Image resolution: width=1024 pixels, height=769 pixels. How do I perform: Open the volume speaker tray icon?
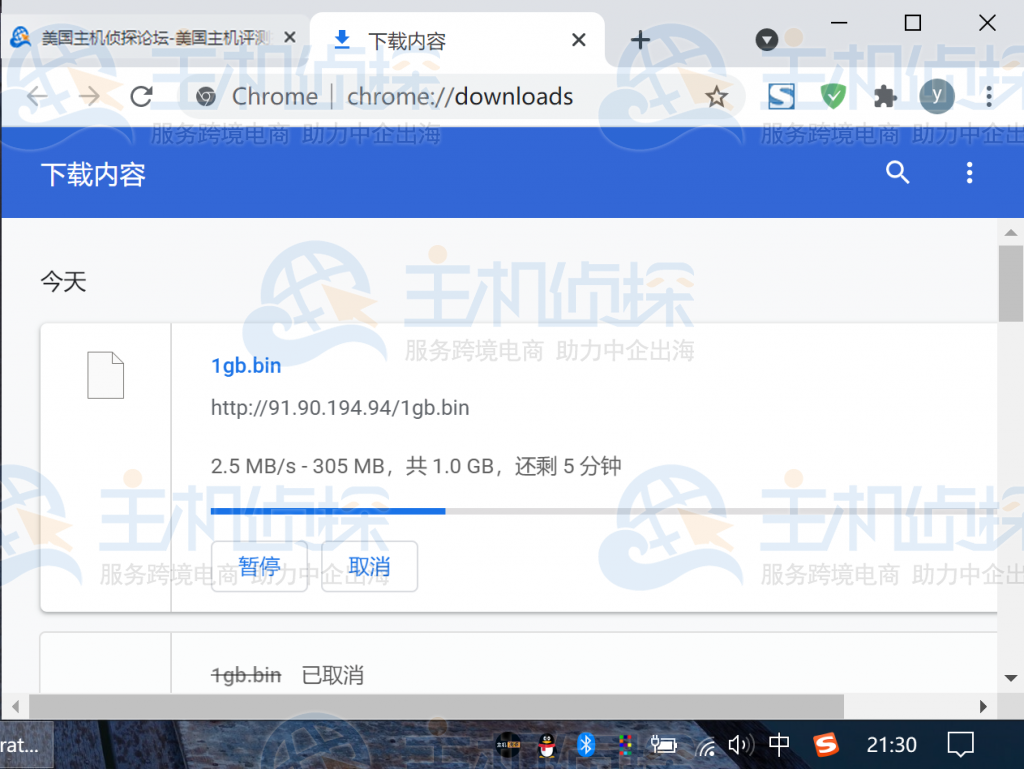pos(741,744)
